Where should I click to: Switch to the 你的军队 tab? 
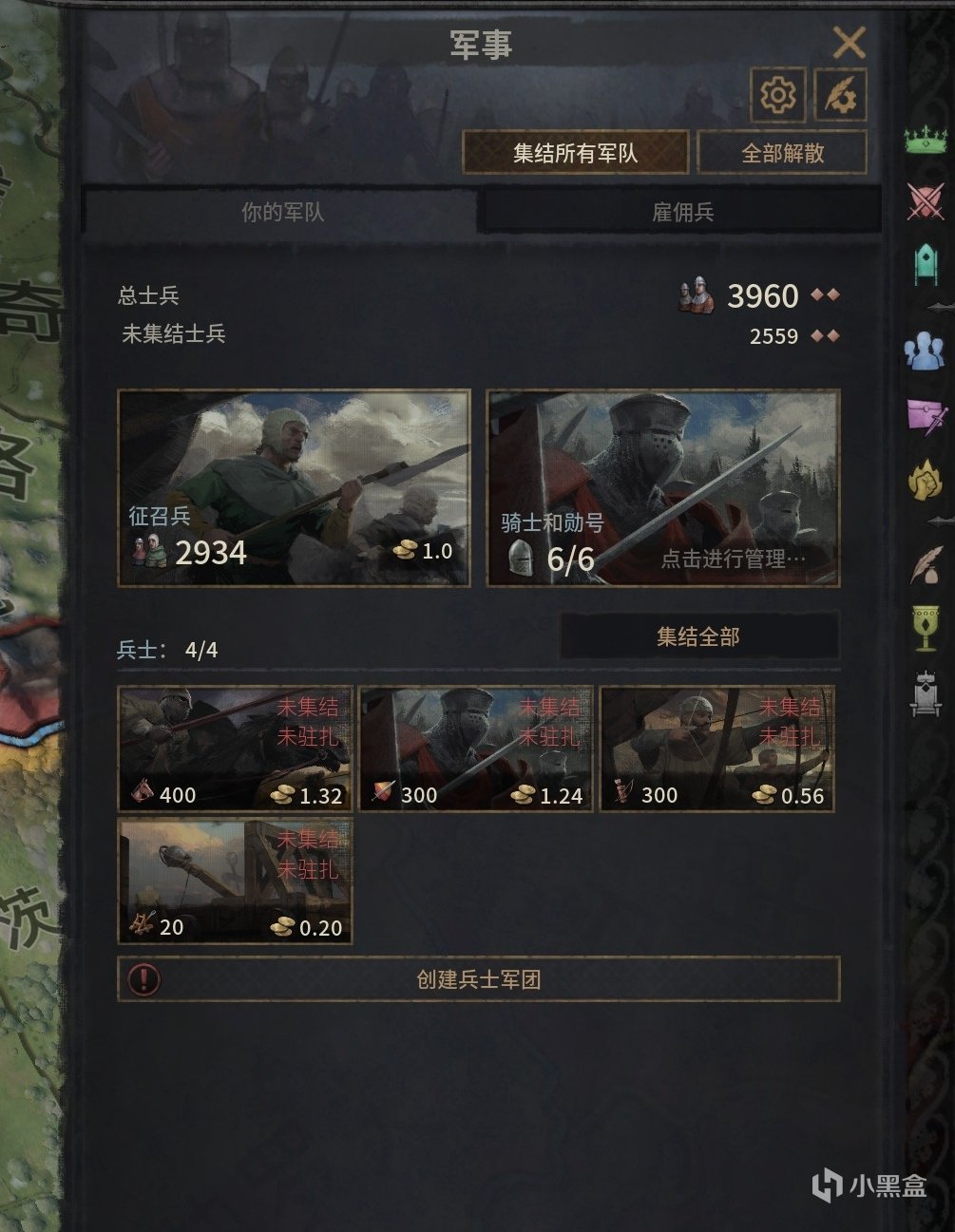tap(282, 211)
